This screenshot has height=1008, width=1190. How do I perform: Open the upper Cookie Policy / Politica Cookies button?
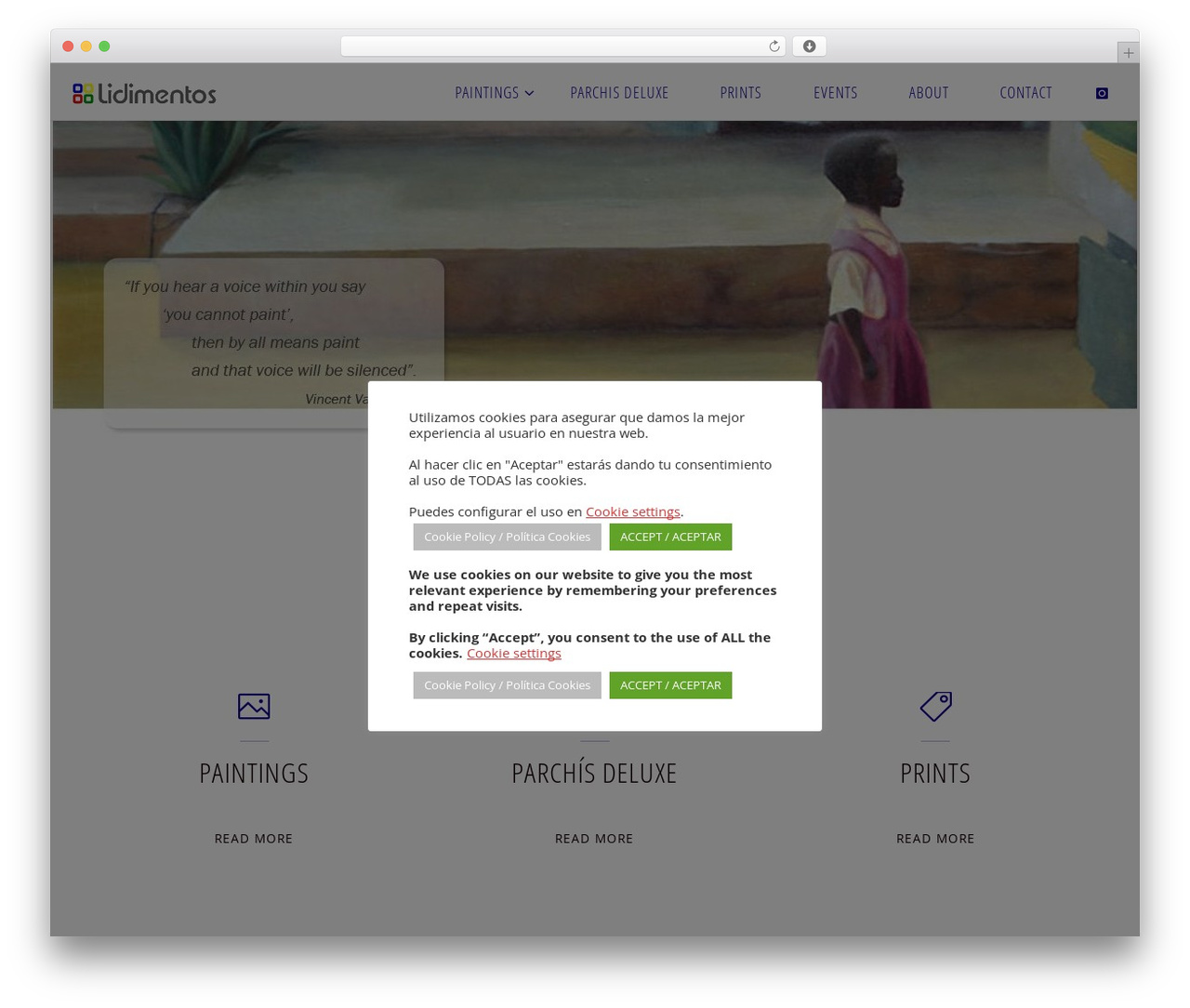(x=507, y=537)
